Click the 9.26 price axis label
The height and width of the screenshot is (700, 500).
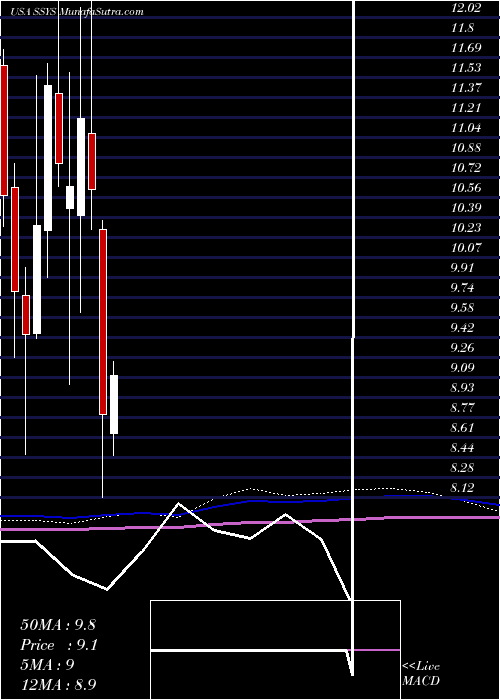462,348
